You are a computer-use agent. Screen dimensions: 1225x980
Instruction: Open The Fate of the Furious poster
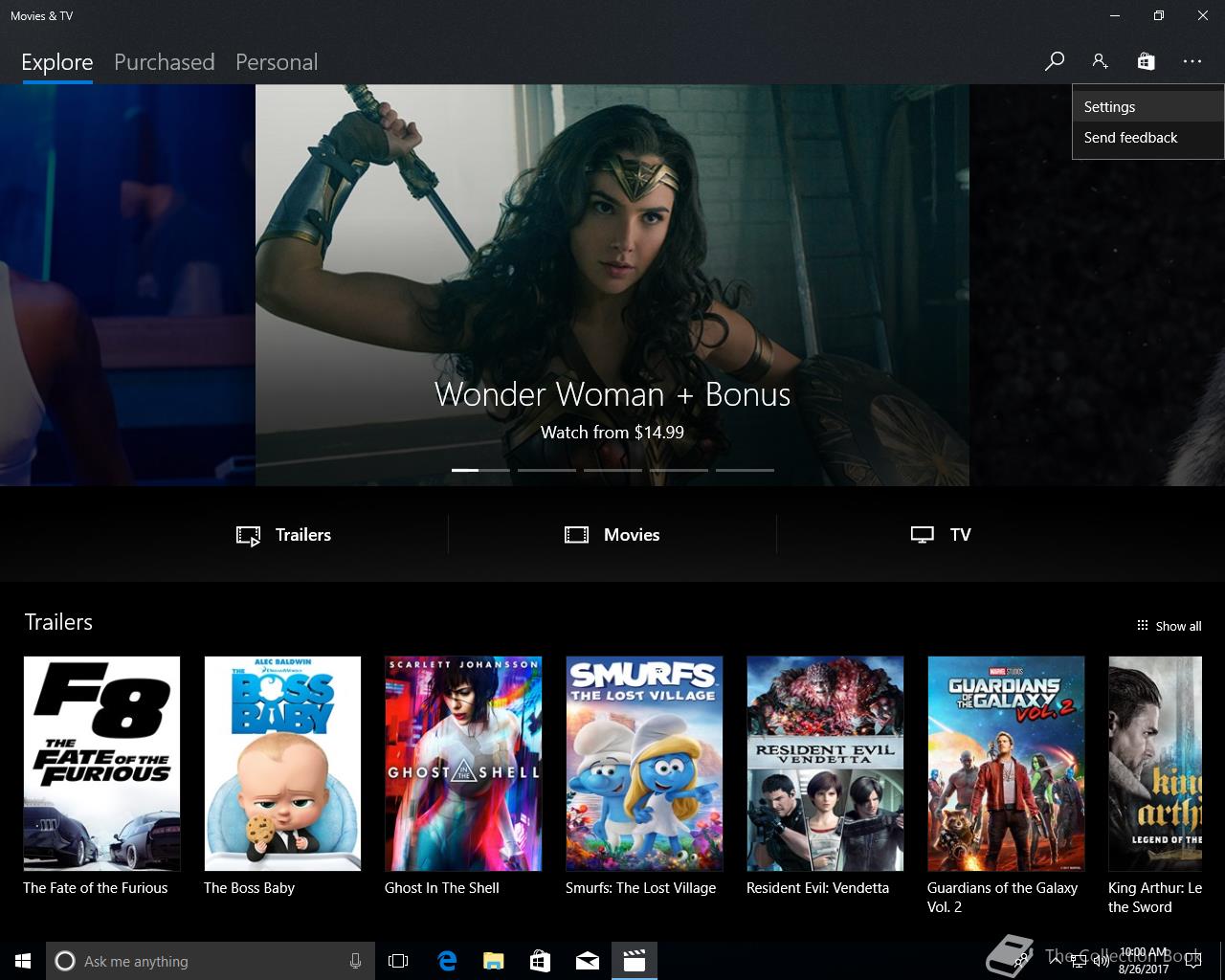(x=101, y=764)
